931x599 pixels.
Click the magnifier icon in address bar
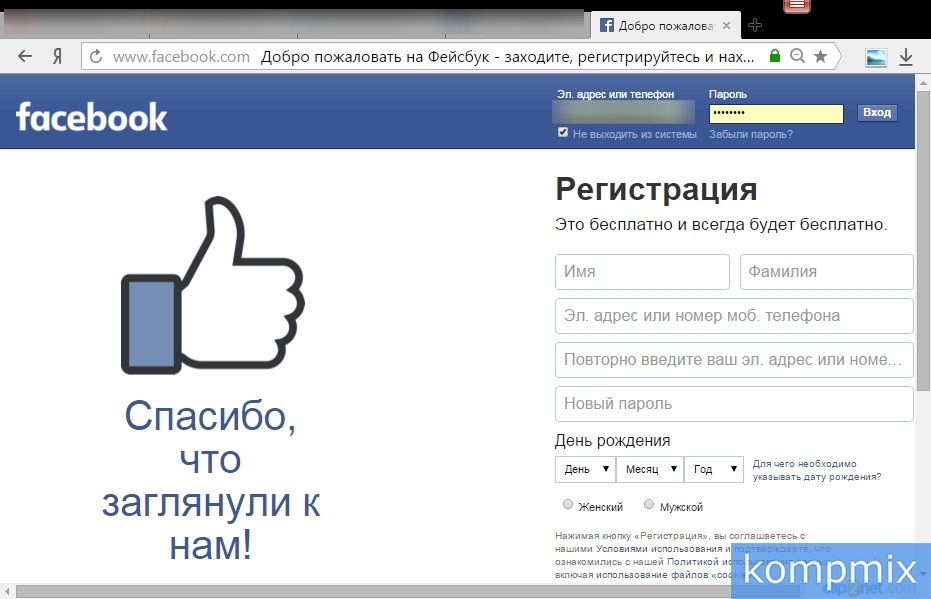(797, 56)
